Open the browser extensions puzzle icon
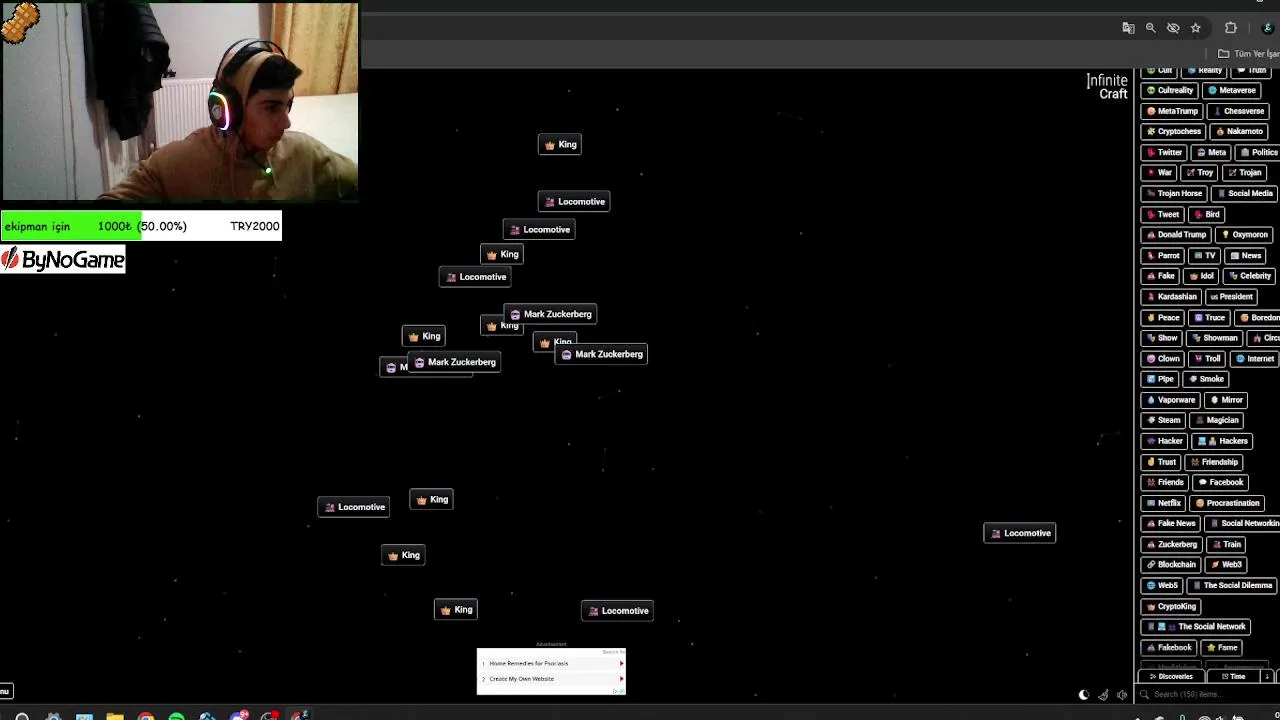This screenshot has height=720, width=1280. pyautogui.click(x=1231, y=28)
